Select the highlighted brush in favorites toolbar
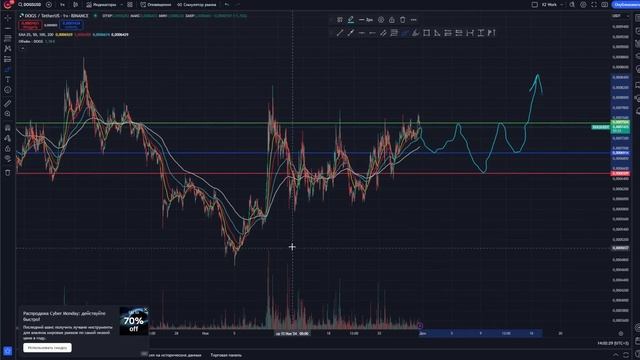 pos(405,33)
